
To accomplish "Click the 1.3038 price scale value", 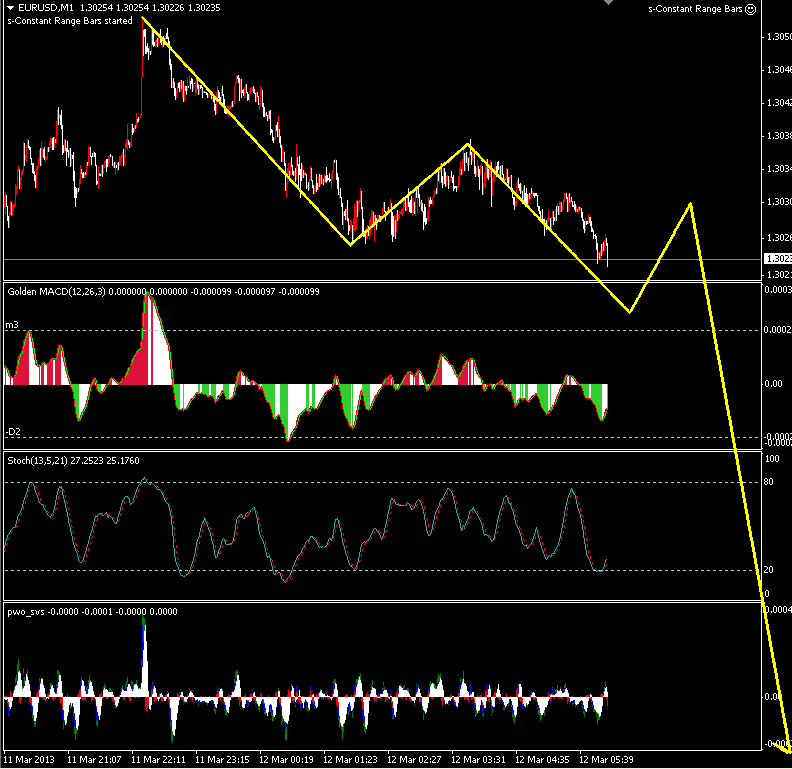I will (x=779, y=135).
